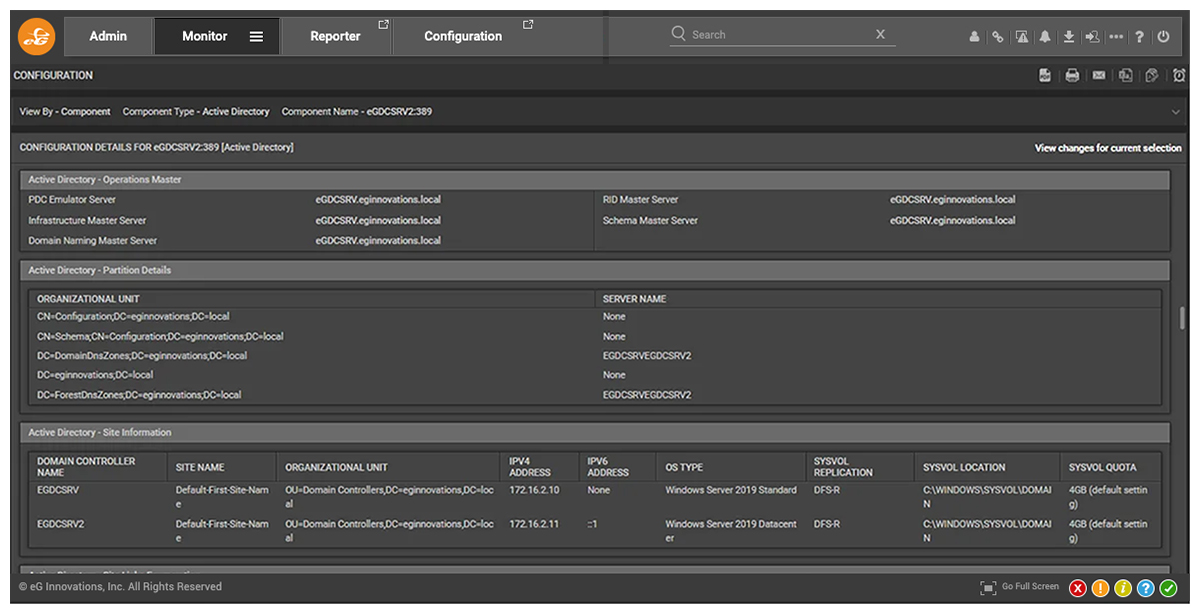This screenshot has height=614, width=1200.
Task: Click the DC=DomainDnsZones partition row
Action: (594, 356)
